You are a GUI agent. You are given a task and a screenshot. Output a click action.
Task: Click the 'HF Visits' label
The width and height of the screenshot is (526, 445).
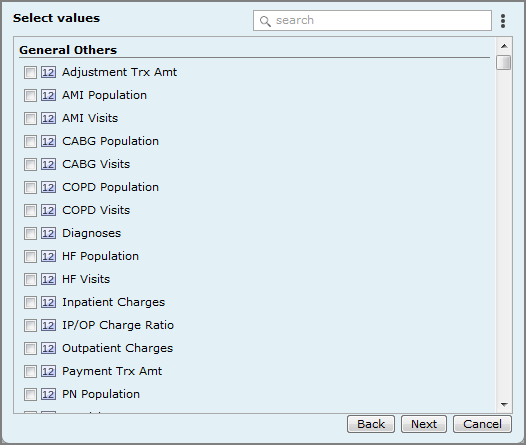pyautogui.click(x=86, y=279)
